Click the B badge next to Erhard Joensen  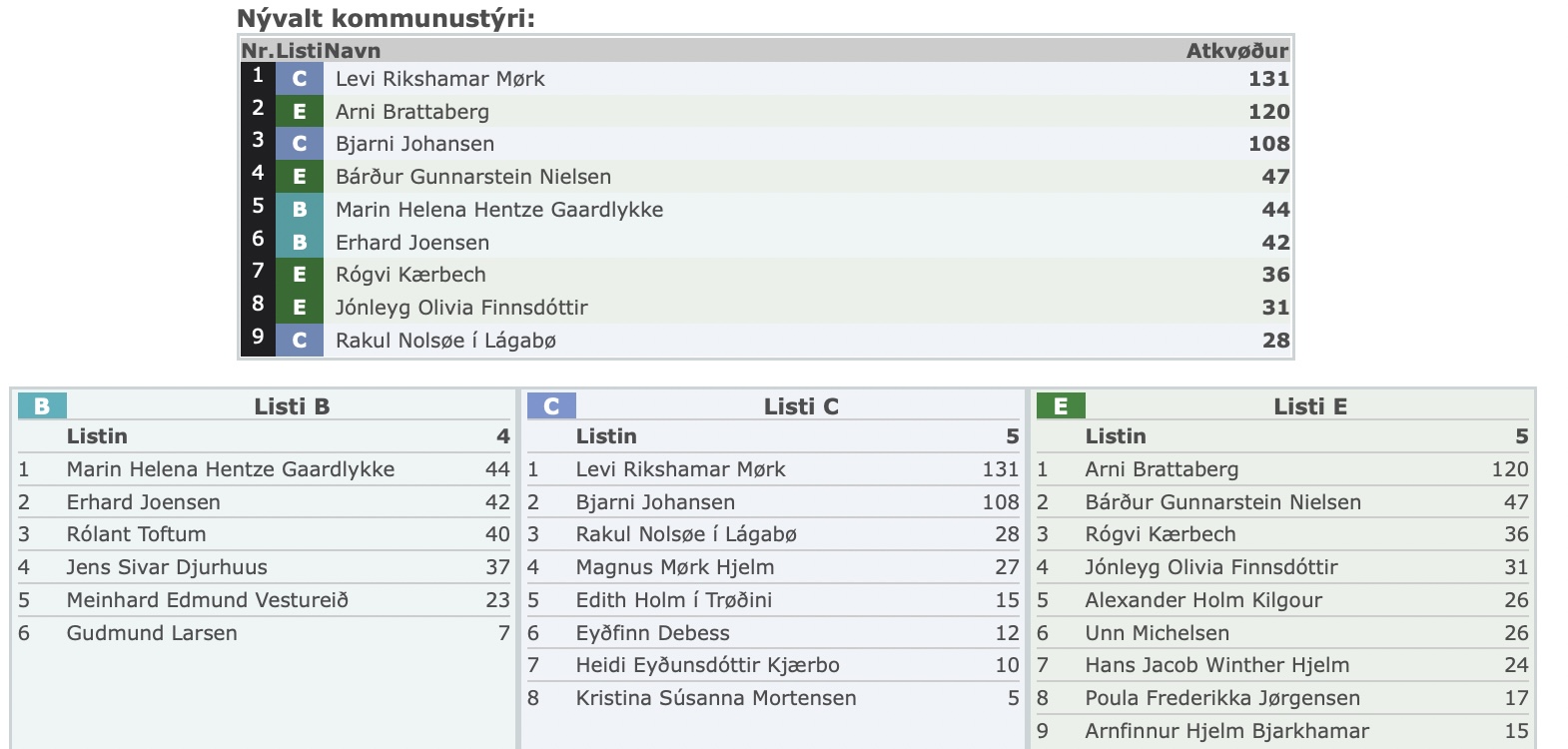pos(300,243)
